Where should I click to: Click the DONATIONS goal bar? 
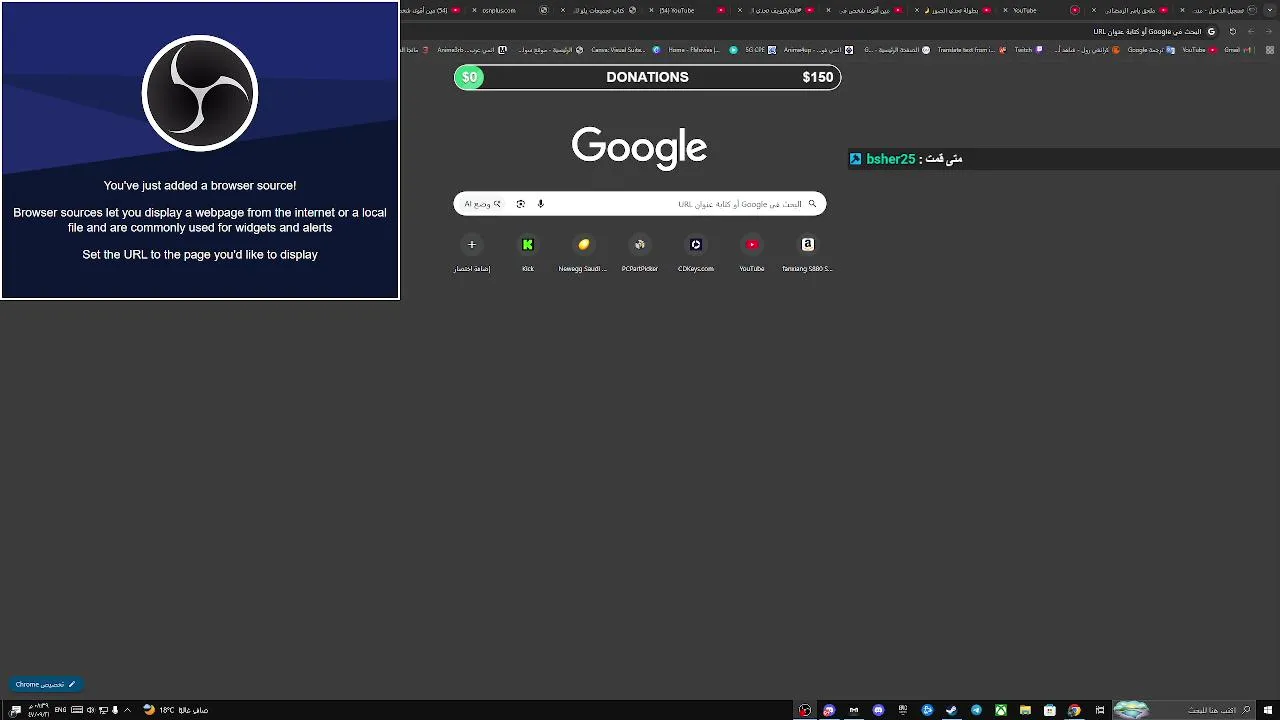click(x=647, y=77)
